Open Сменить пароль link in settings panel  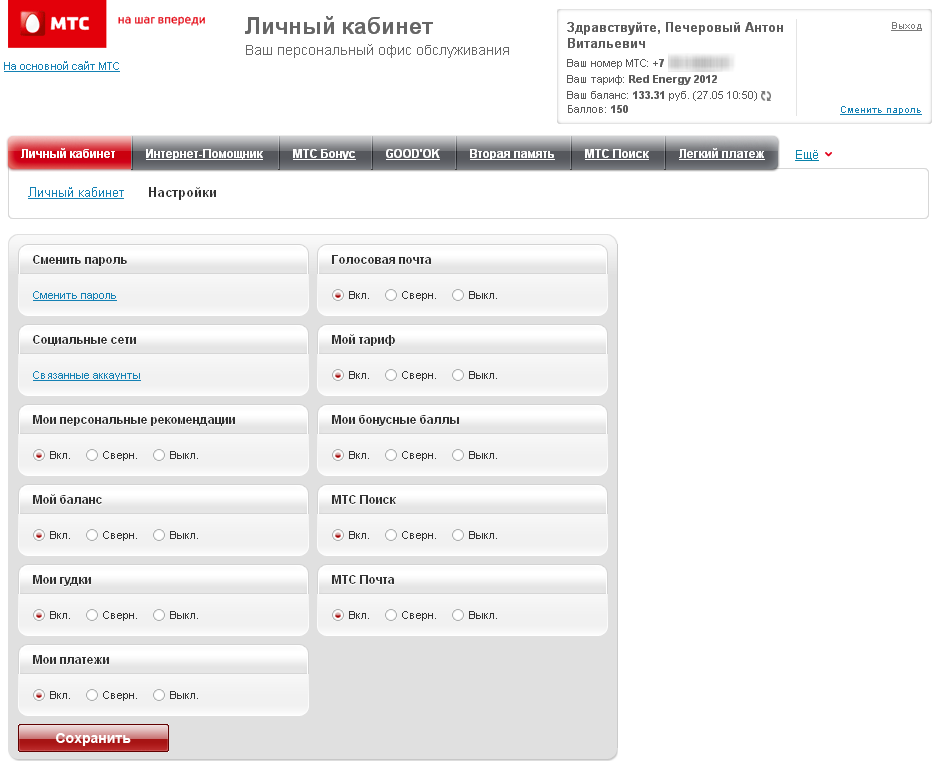point(74,295)
